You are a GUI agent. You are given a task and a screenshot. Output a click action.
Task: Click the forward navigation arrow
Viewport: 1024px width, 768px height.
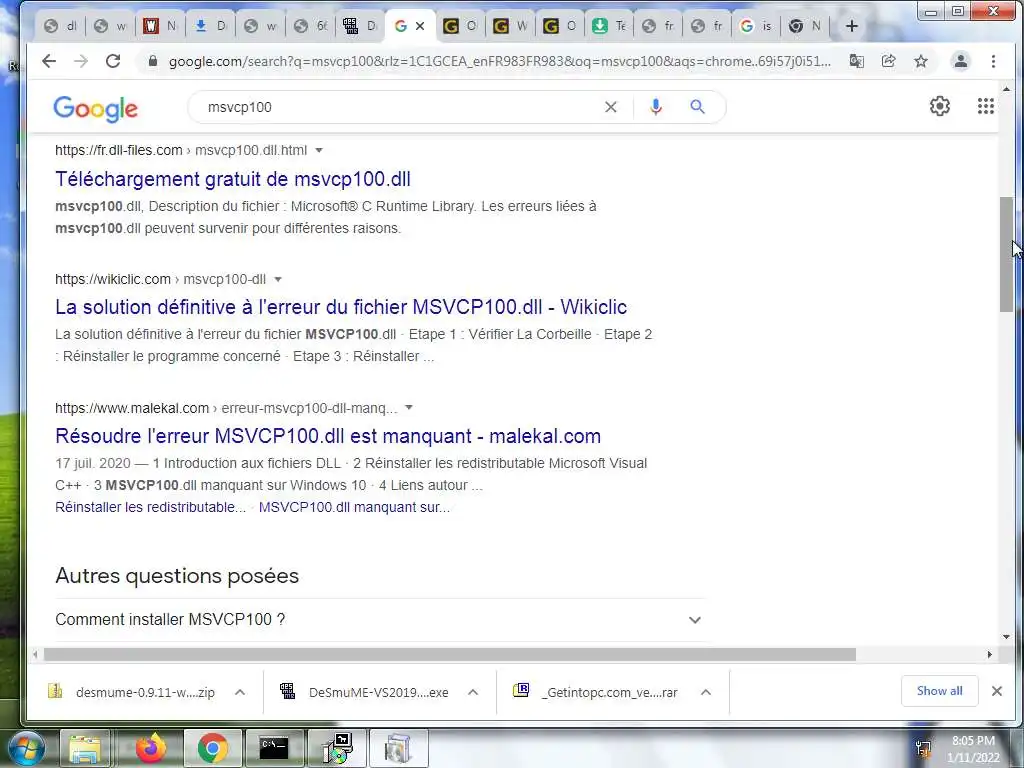pyautogui.click(x=81, y=61)
